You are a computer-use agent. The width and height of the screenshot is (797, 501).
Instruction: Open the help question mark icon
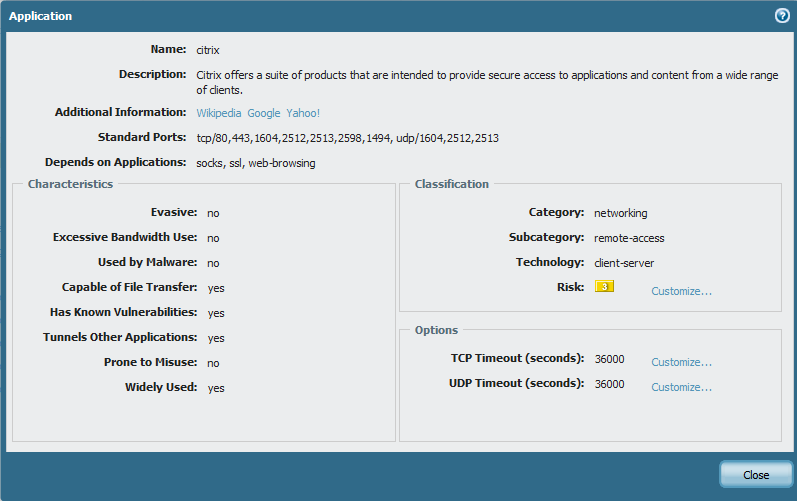pos(782,16)
